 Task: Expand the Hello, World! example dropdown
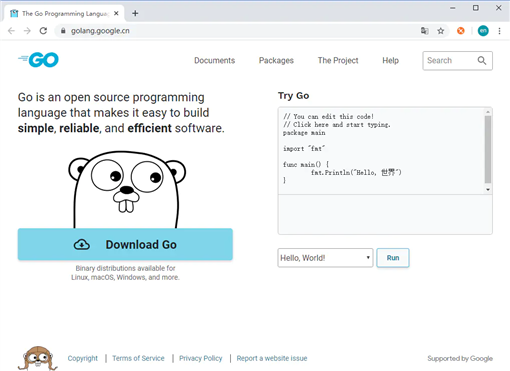point(325,258)
